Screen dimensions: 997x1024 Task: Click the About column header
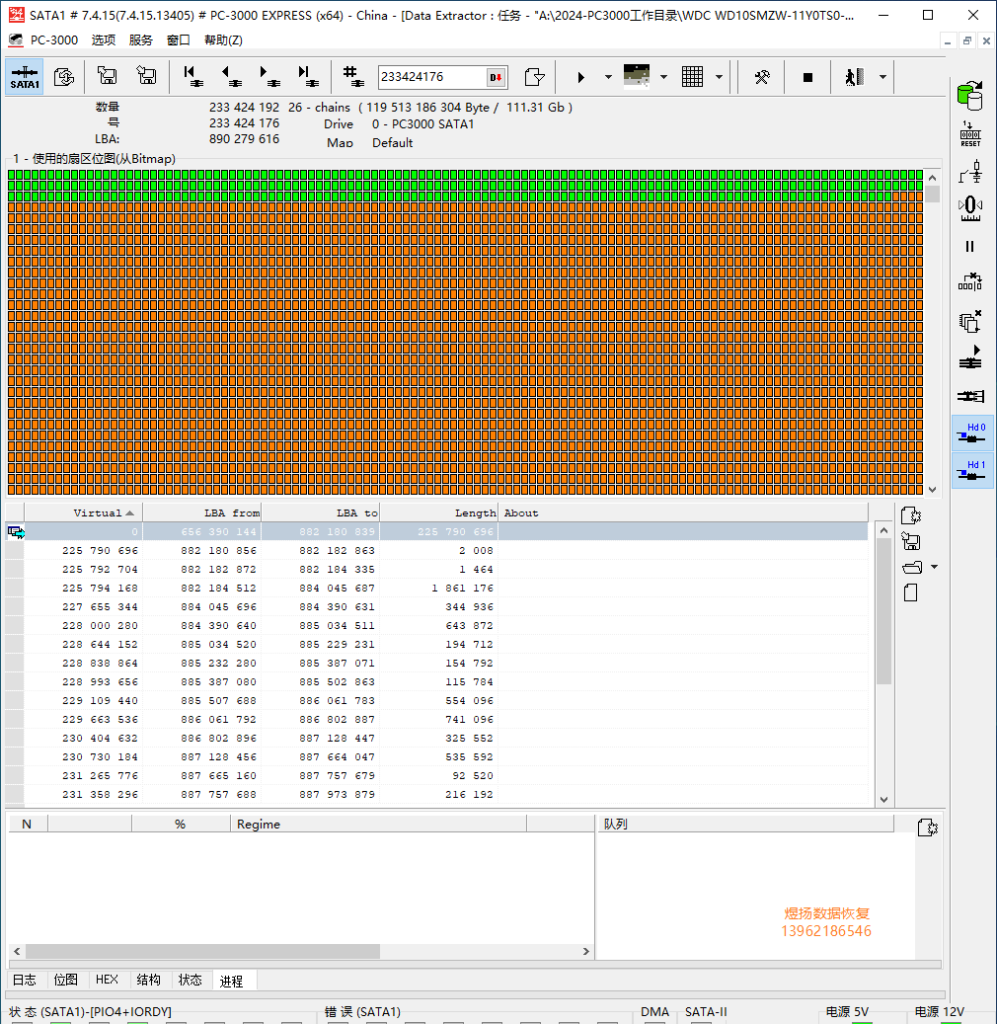point(684,513)
